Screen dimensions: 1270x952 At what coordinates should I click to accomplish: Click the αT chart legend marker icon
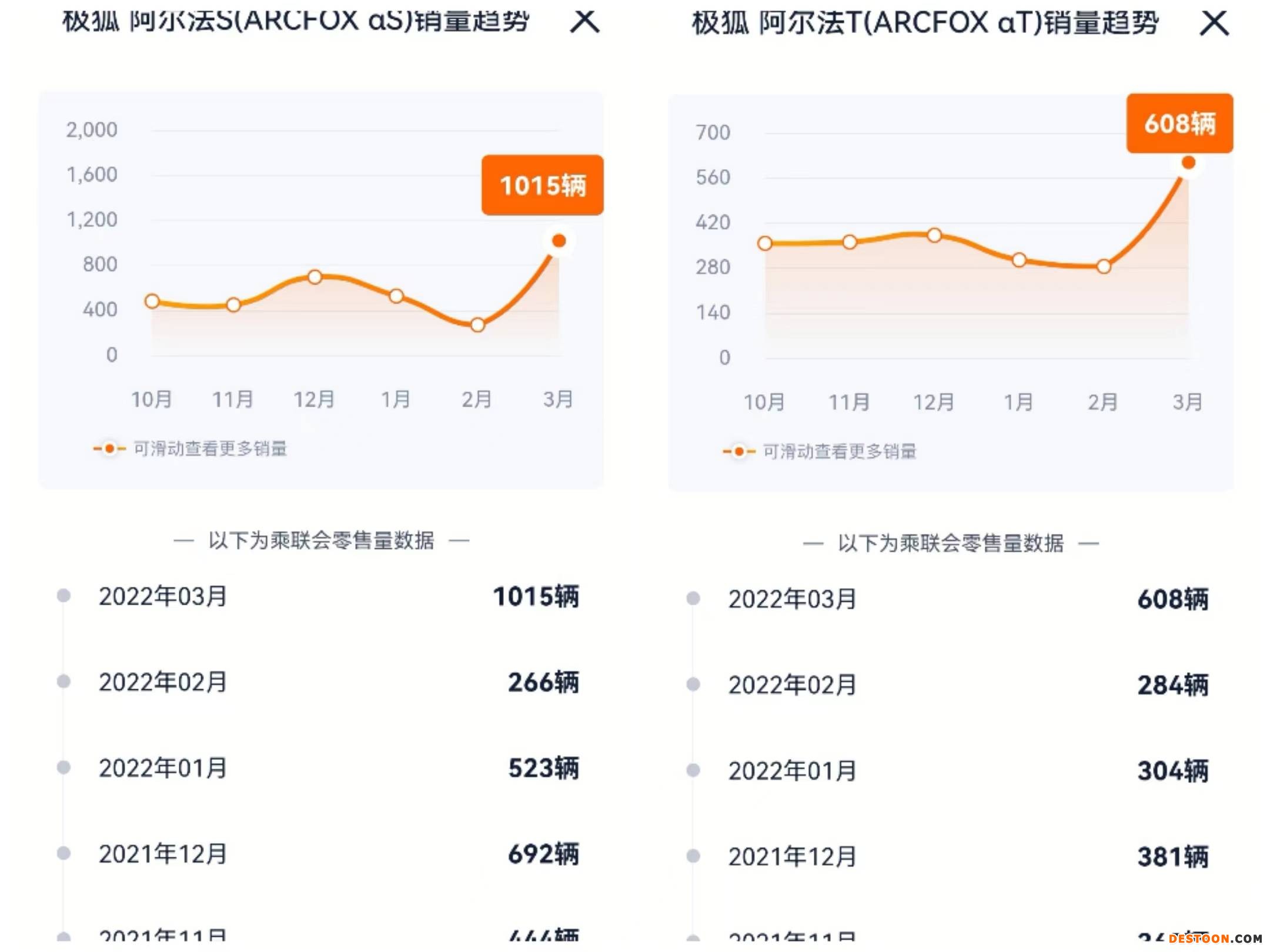tap(739, 451)
